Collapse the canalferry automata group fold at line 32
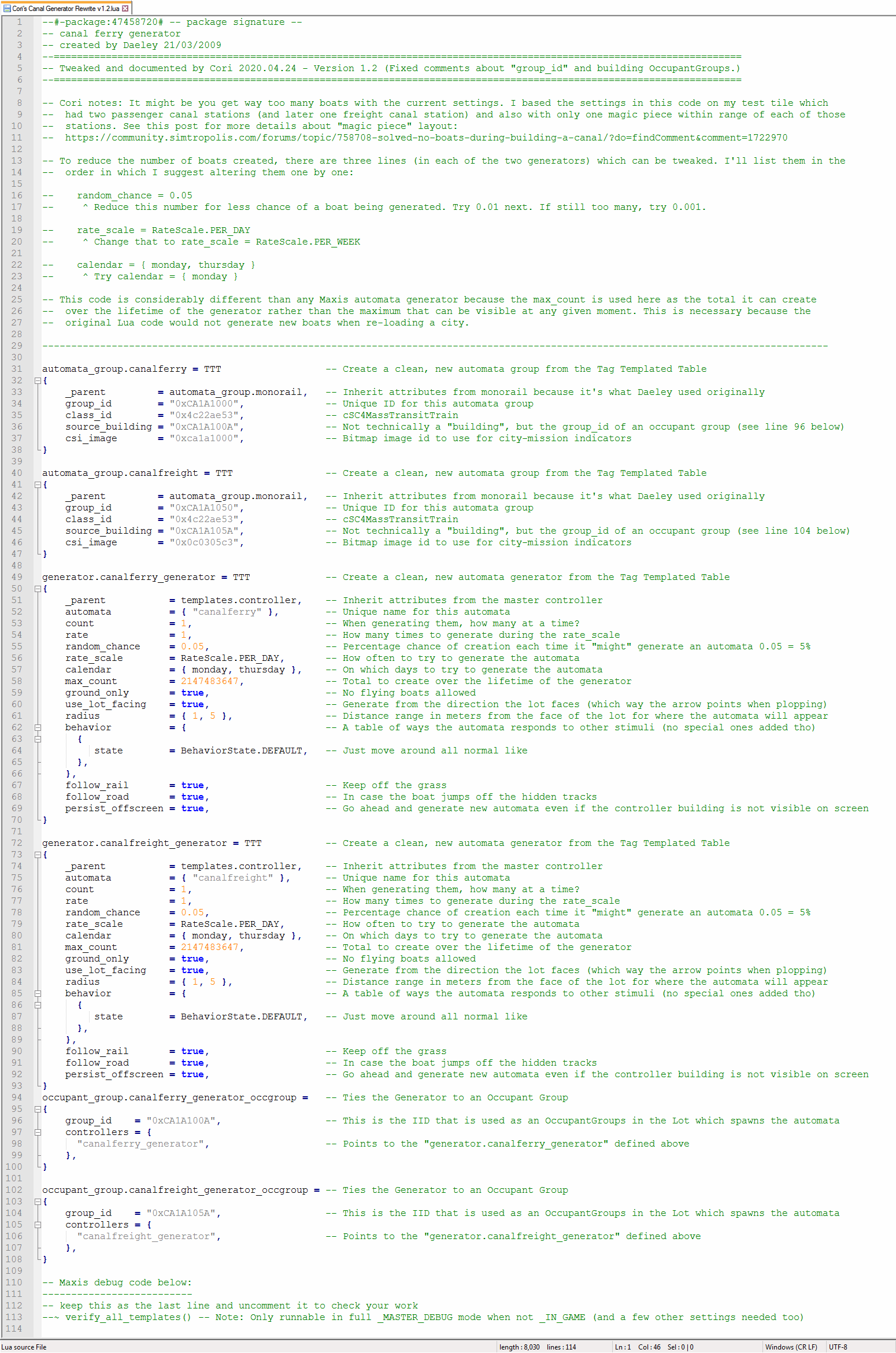 pos(38,380)
